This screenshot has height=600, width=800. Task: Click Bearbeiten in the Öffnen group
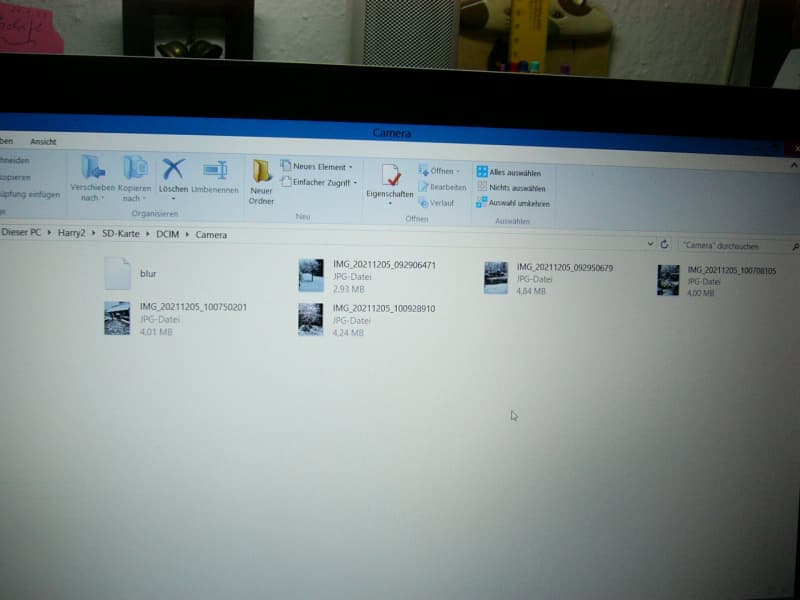click(442, 187)
